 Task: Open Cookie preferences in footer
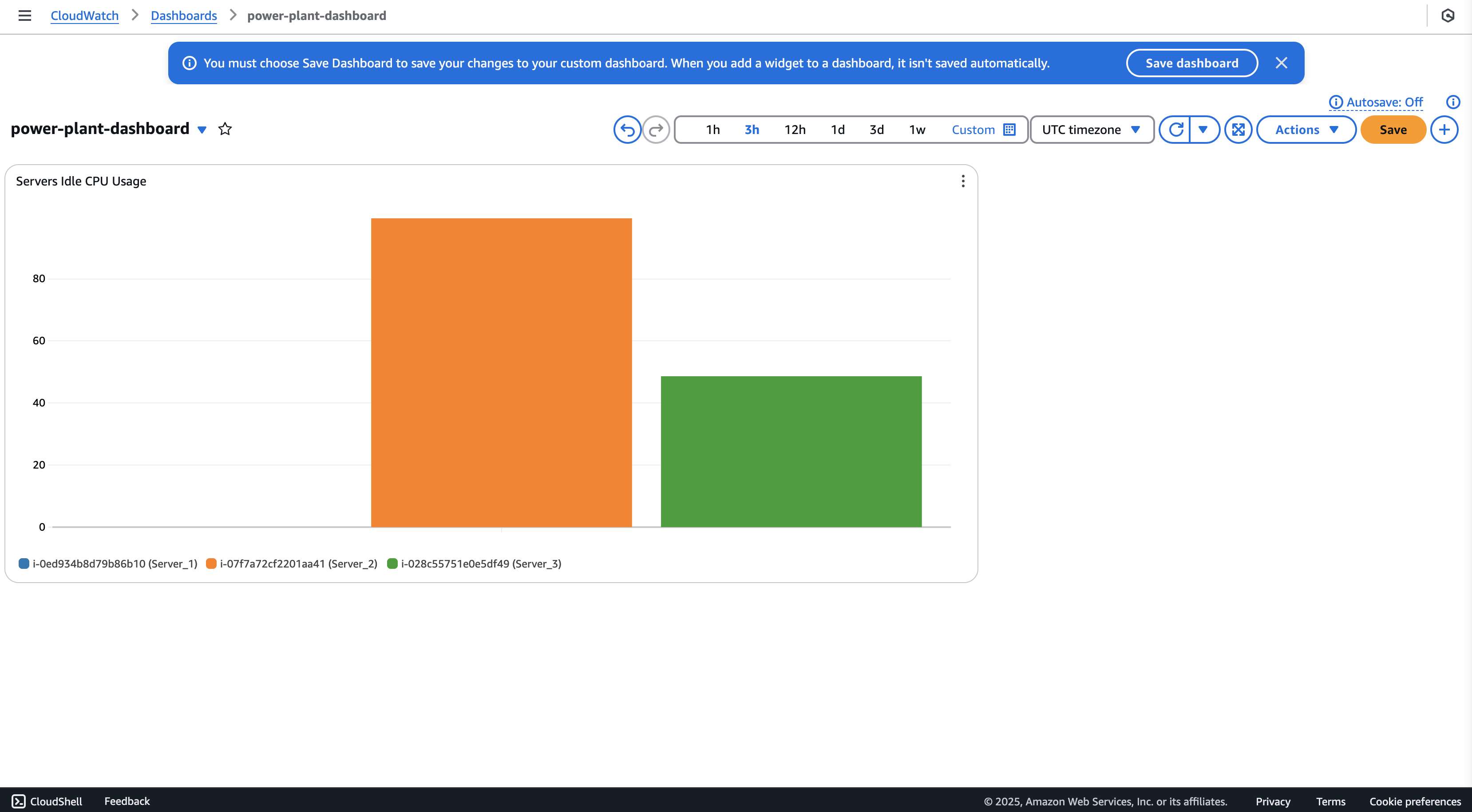[x=1415, y=801]
